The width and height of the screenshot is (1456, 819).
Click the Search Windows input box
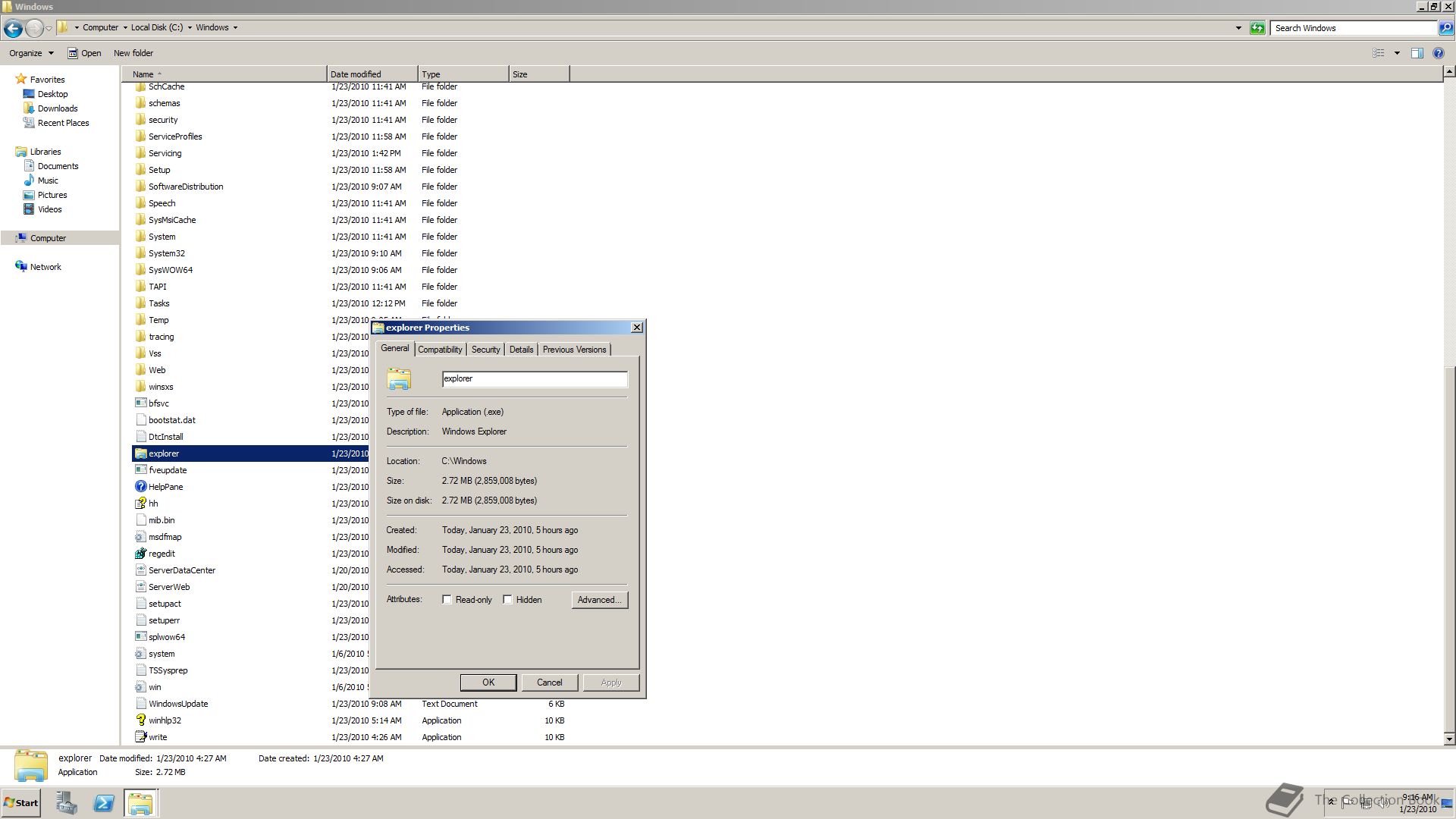point(1354,28)
